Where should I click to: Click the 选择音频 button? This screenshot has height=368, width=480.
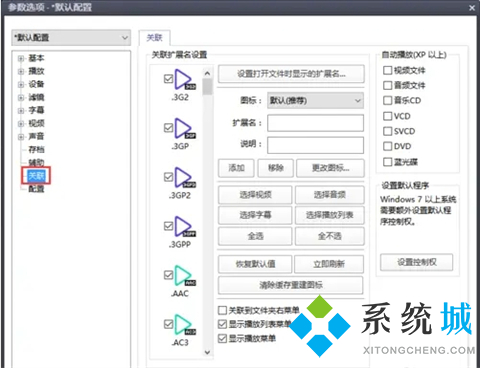point(330,195)
